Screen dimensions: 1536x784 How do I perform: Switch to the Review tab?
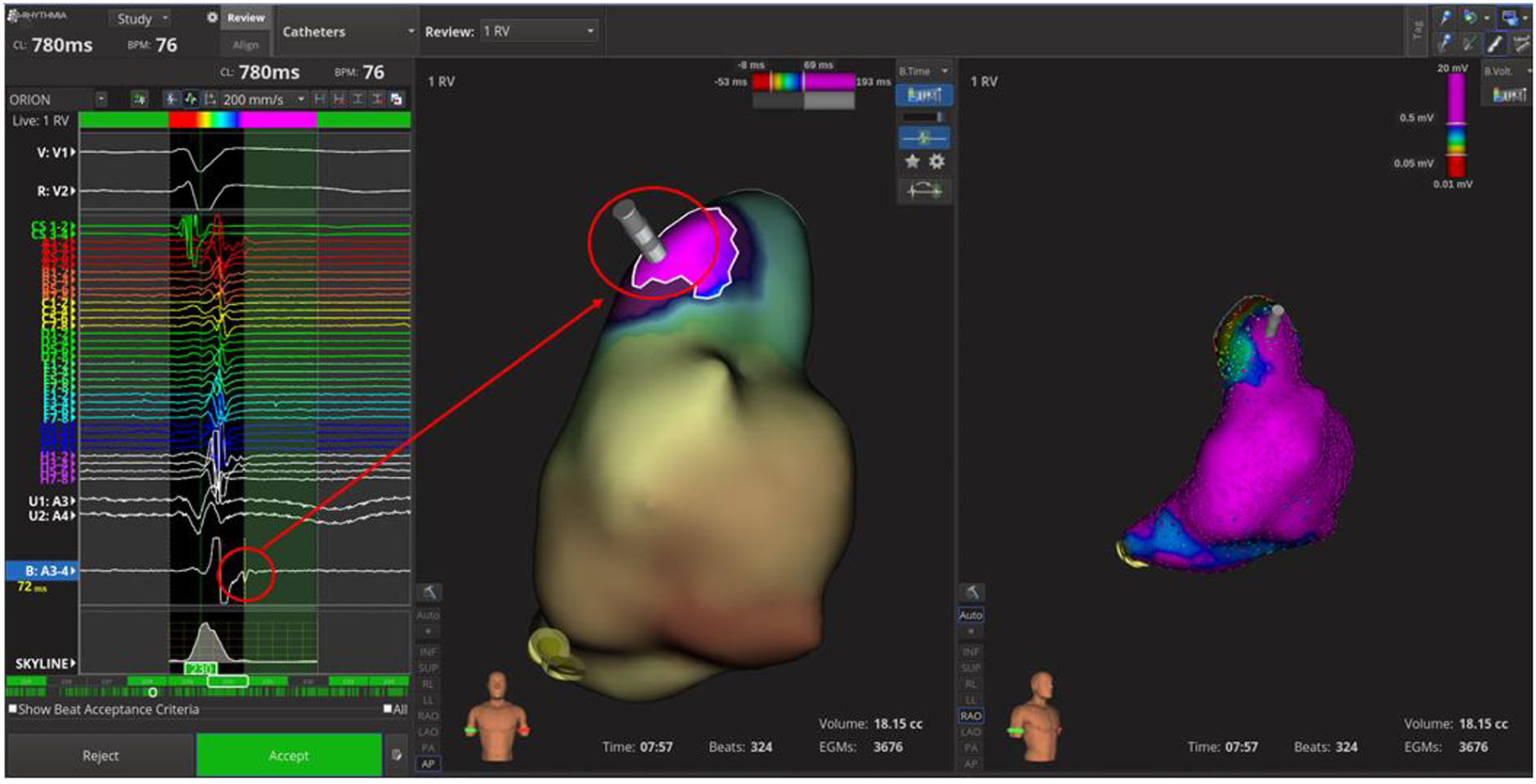click(x=246, y=17)
